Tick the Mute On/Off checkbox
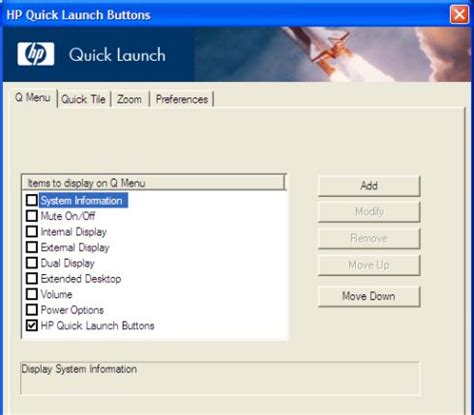The image size is (474, 415). point(32,216)
